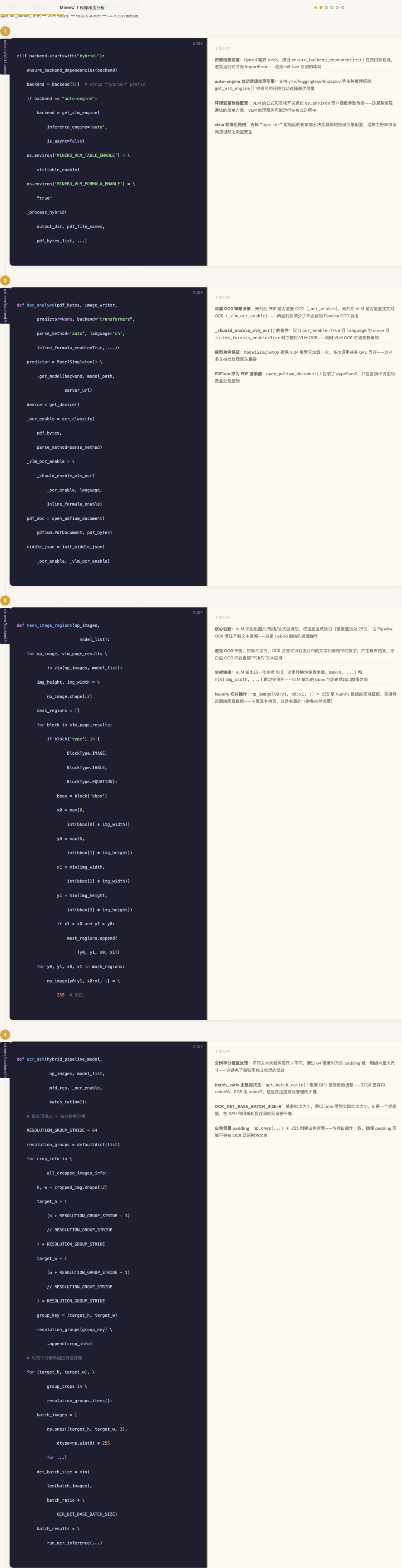Expand the 工程分析 heading beside the doc_analyze code
Screen dimensions: 402x1568
pos(222,297)
